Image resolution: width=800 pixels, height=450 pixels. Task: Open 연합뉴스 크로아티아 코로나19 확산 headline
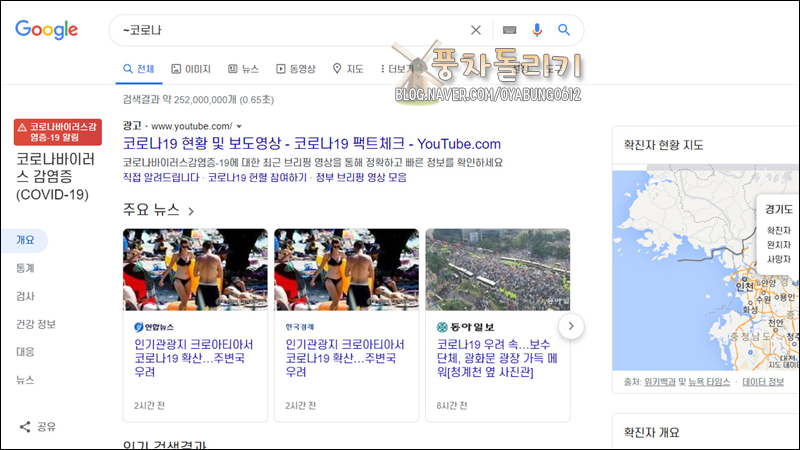coord(194,358)
